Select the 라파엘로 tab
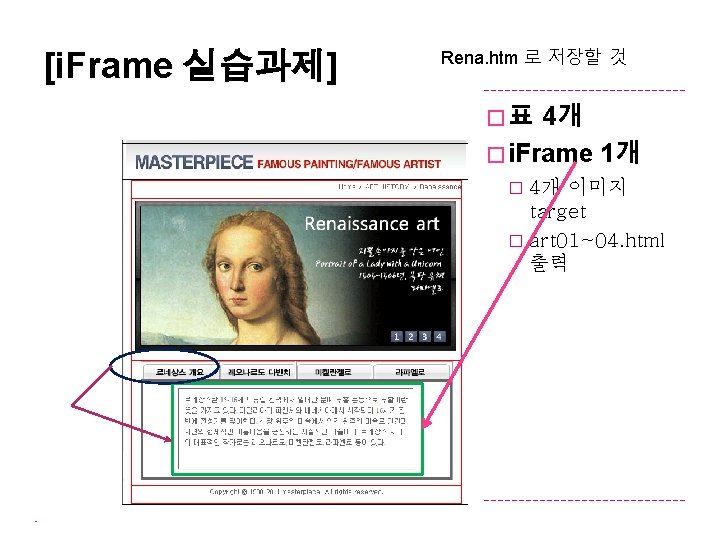720x540 pixels. point(411,372)
